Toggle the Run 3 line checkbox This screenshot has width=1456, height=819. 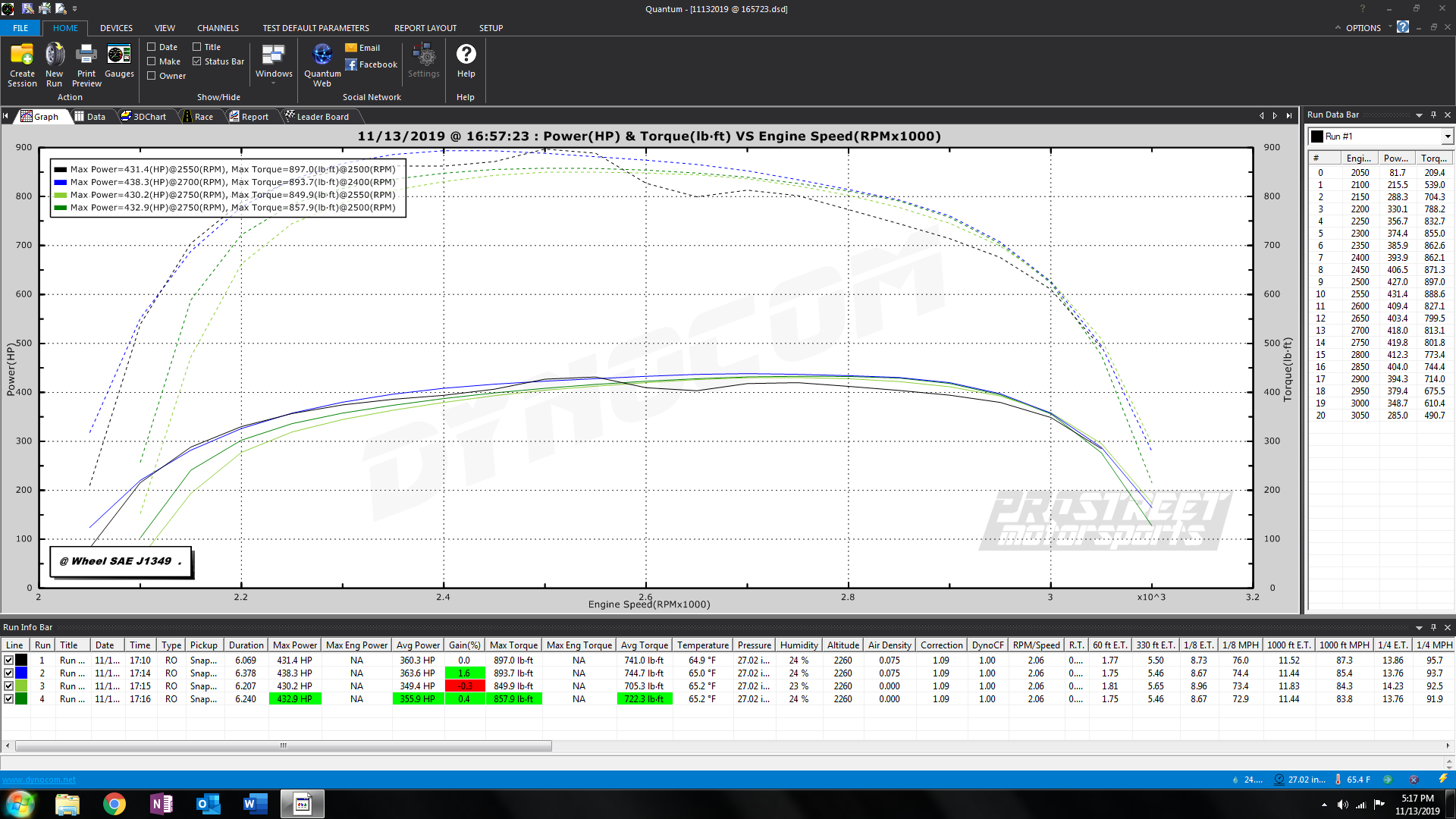(8, 686)
